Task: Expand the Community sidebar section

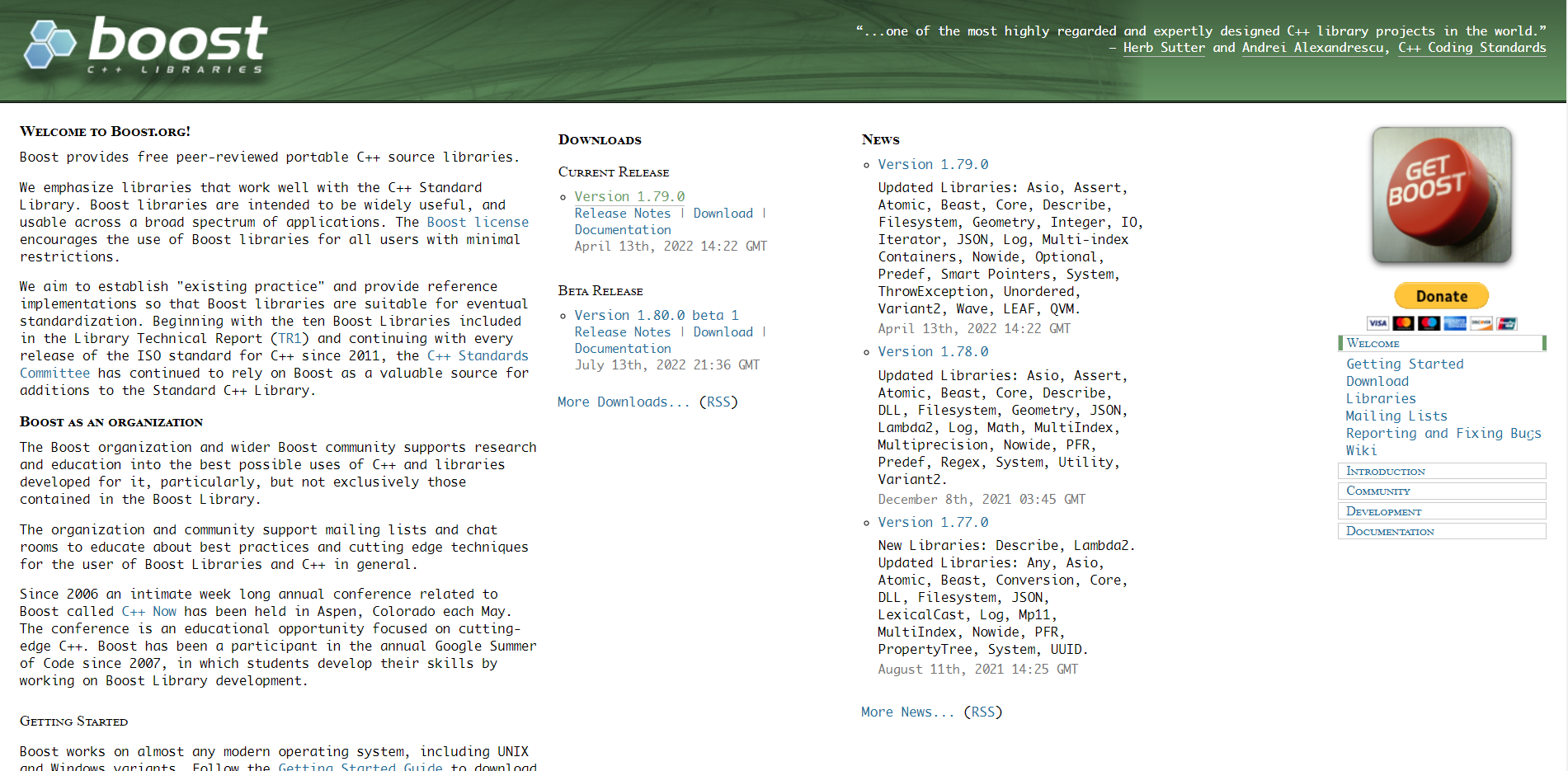Action: pyautogui.click(x=1442, y=491)
